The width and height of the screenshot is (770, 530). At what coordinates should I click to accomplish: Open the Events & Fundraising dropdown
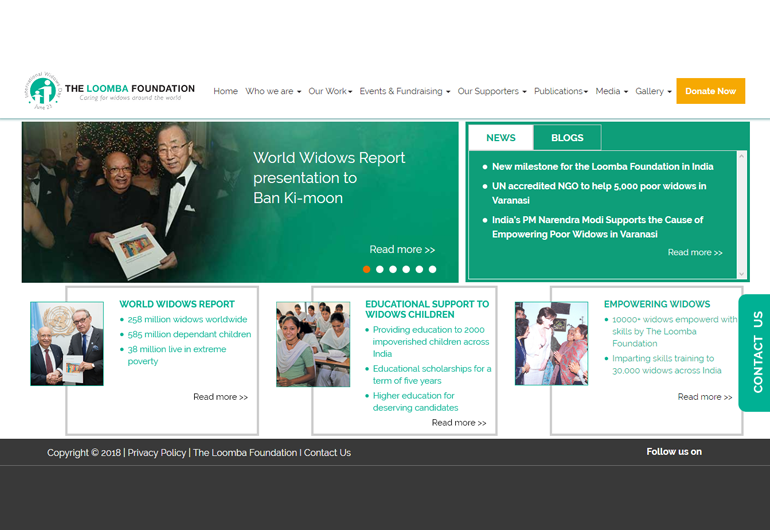click(x=405, y=91)
